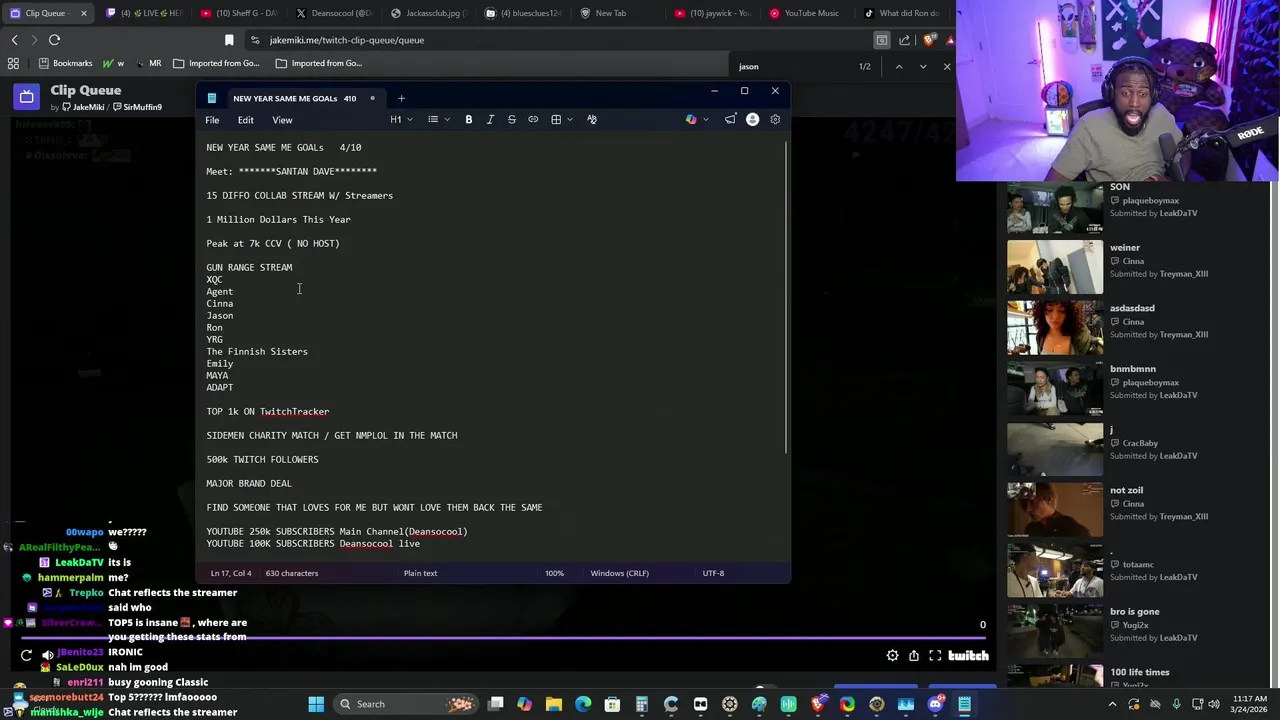Open Calculator from the taskbar
This screenshot has height=720, width=1280.
point(642,704)
